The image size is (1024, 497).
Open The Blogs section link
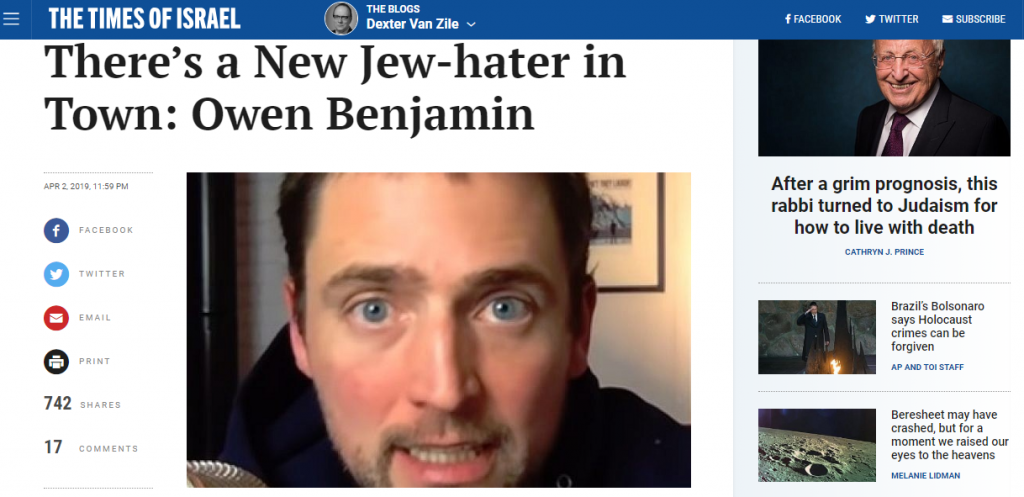393,9
